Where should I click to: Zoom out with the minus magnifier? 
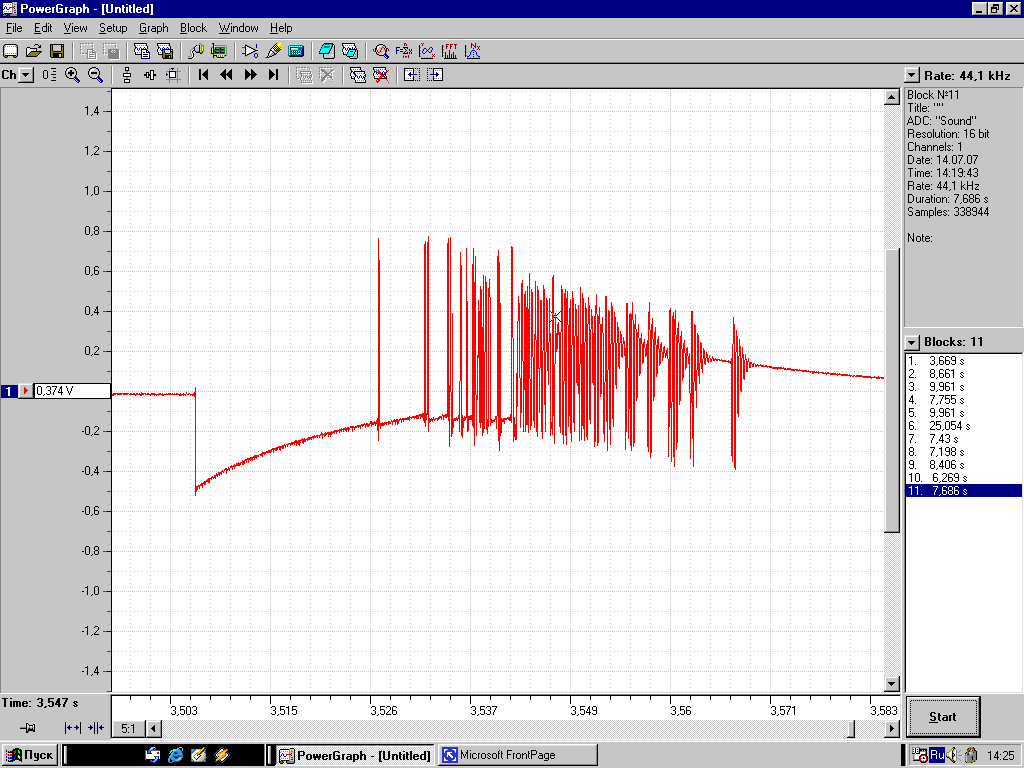point(95,75)
